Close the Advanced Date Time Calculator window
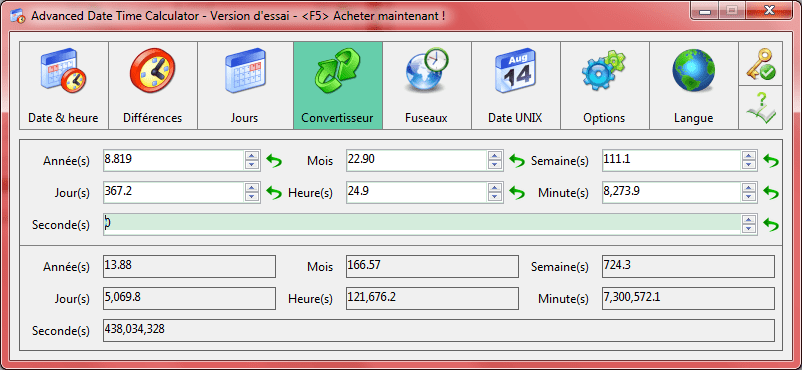 pos(769,10)
